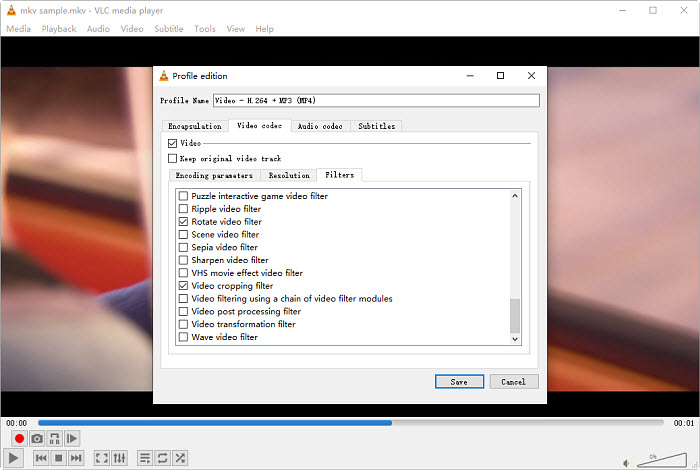
Task: Switch to the Audio codec tab
Action: 320,126
